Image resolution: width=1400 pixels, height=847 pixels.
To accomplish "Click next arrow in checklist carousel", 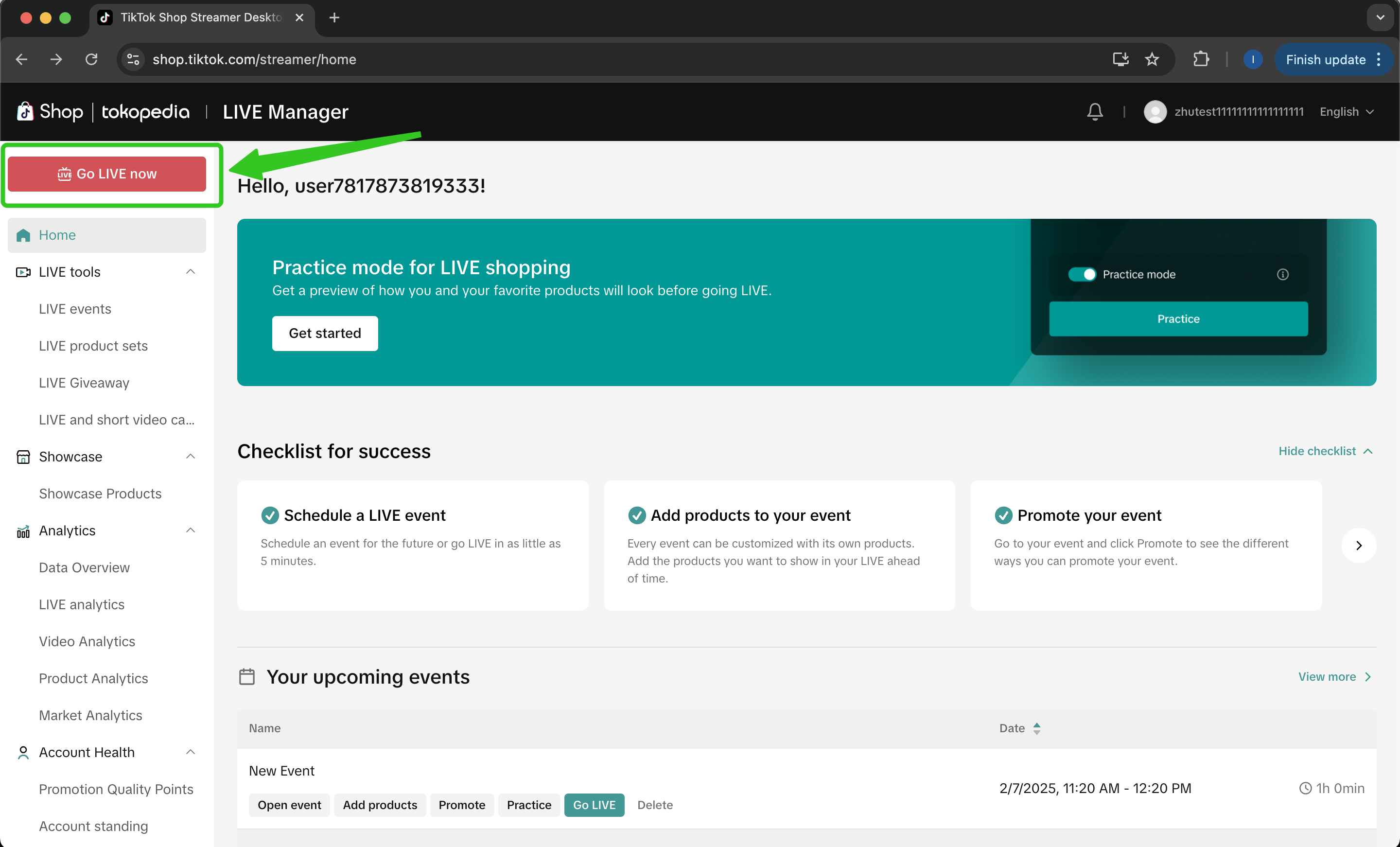I will tap(1359, 546).
